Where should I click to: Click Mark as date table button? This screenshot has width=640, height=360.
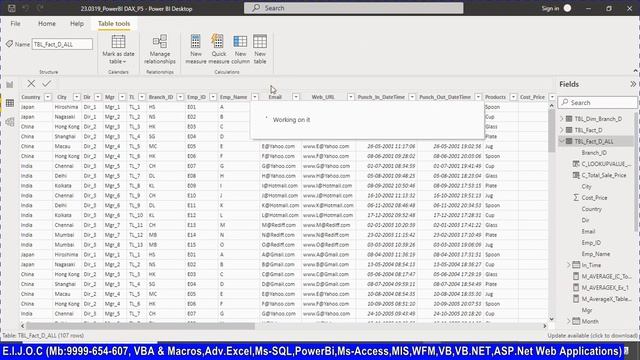118,49
